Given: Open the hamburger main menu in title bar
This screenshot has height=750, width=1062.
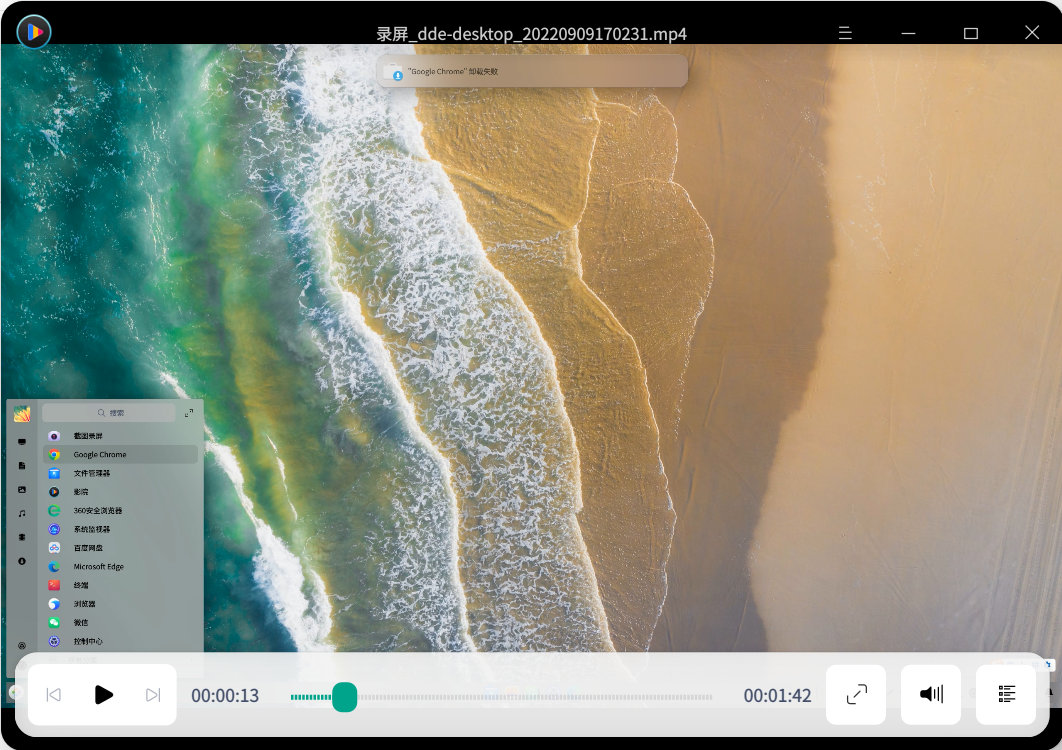Looking at the screenshot, I should [845, 33].
